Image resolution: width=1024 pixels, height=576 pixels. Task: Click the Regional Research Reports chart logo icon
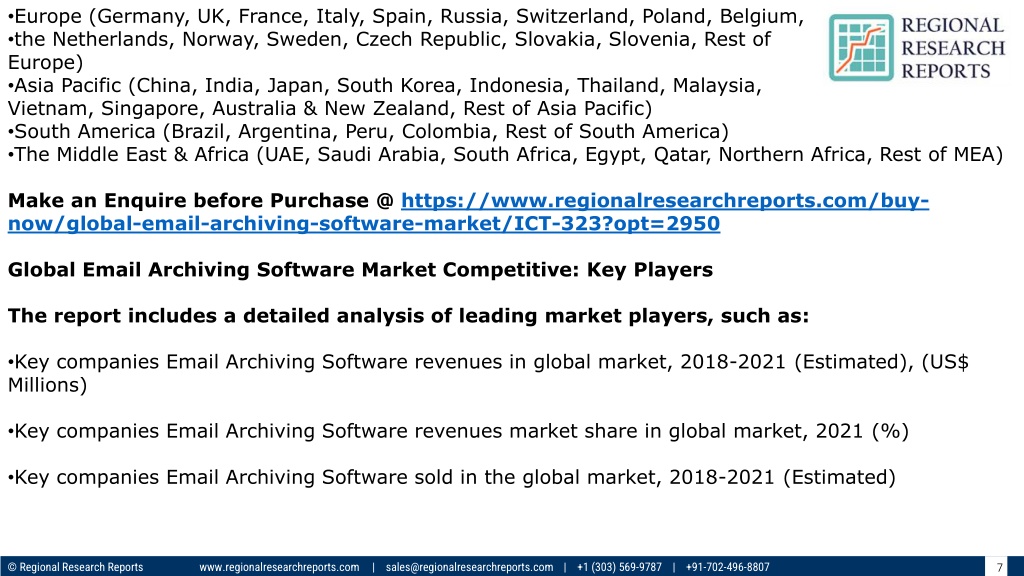pyautogui.click(x=861, y=48)
